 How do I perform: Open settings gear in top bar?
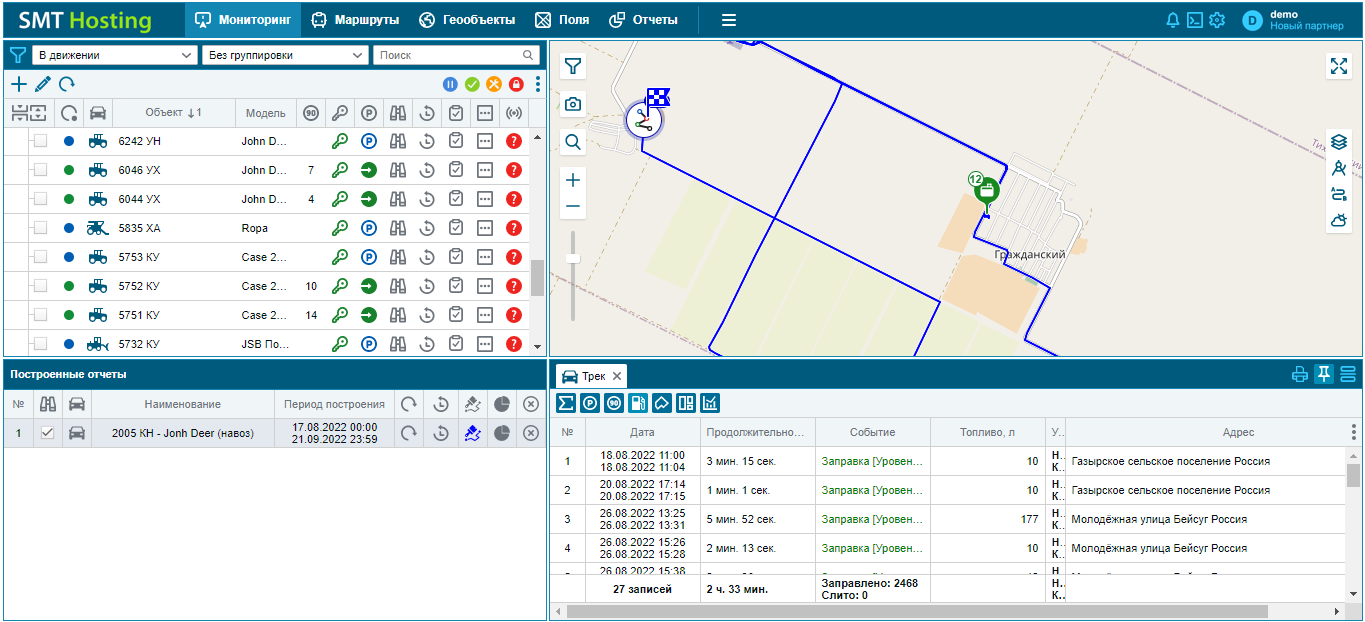click(x=1217, y=20)
